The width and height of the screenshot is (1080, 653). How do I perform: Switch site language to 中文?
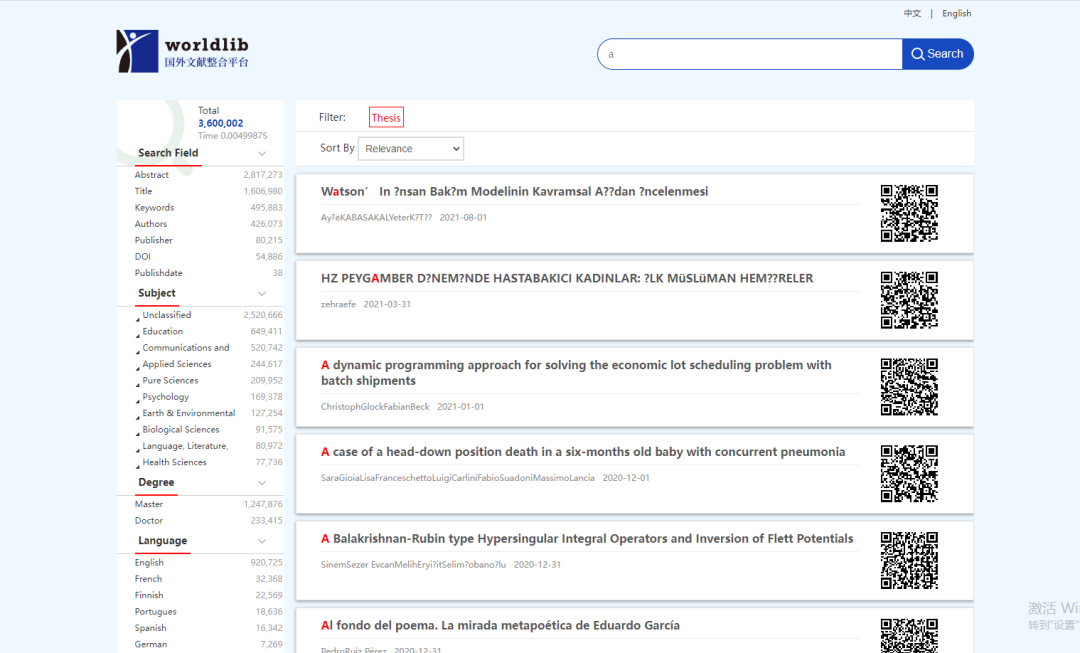(912, 14)
